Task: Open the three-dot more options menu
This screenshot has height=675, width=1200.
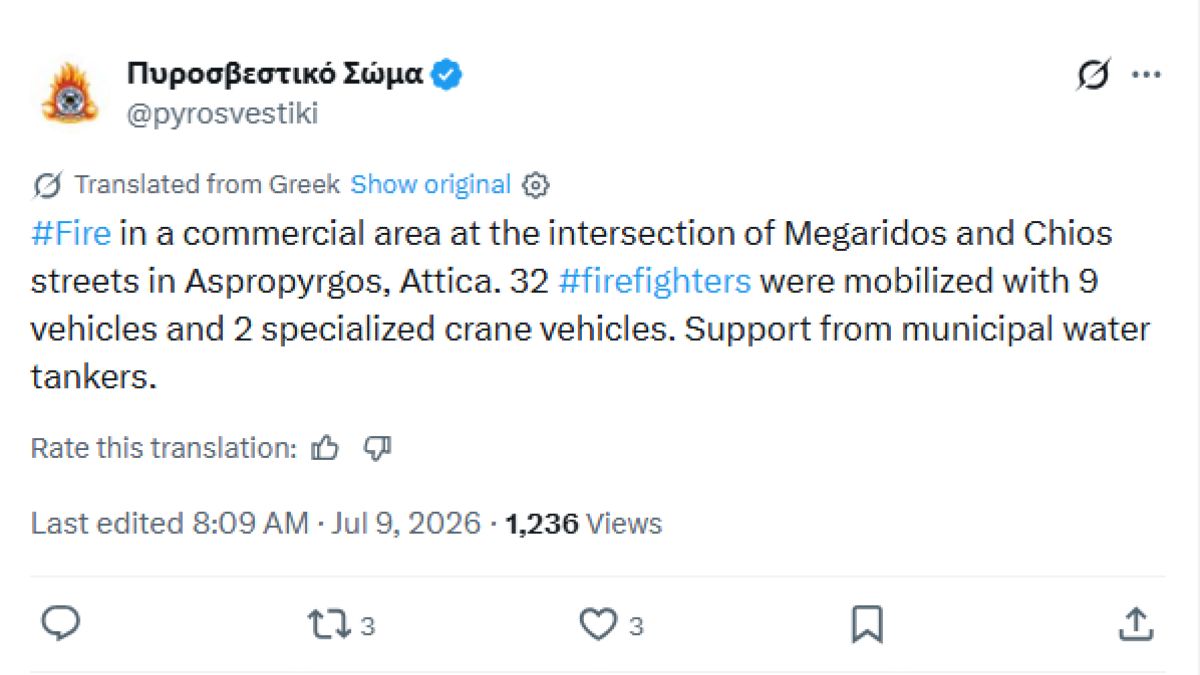Action: pos(1146,75)
